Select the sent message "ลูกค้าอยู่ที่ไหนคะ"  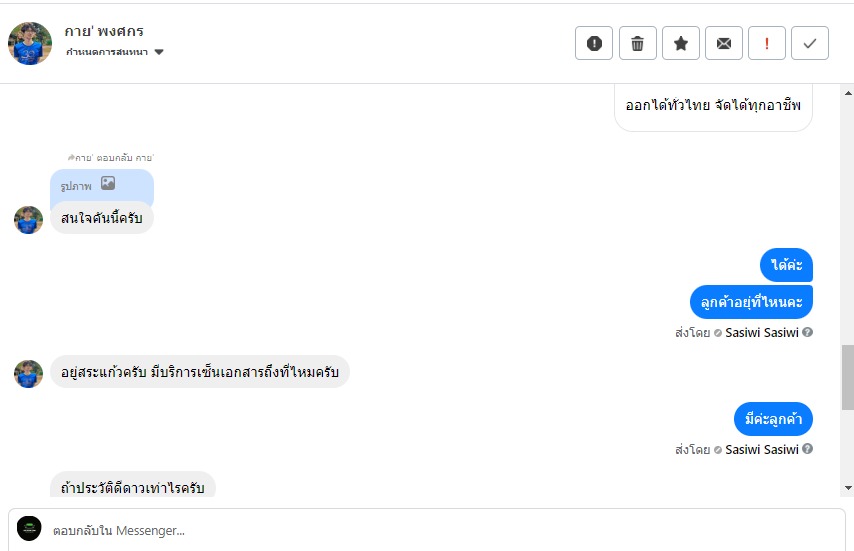tap(751, 301)
